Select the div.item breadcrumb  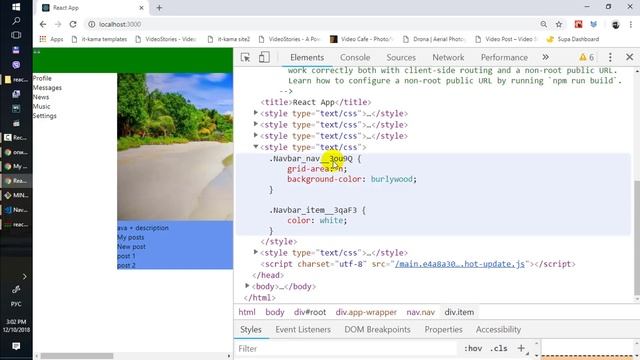click(459, 312)
